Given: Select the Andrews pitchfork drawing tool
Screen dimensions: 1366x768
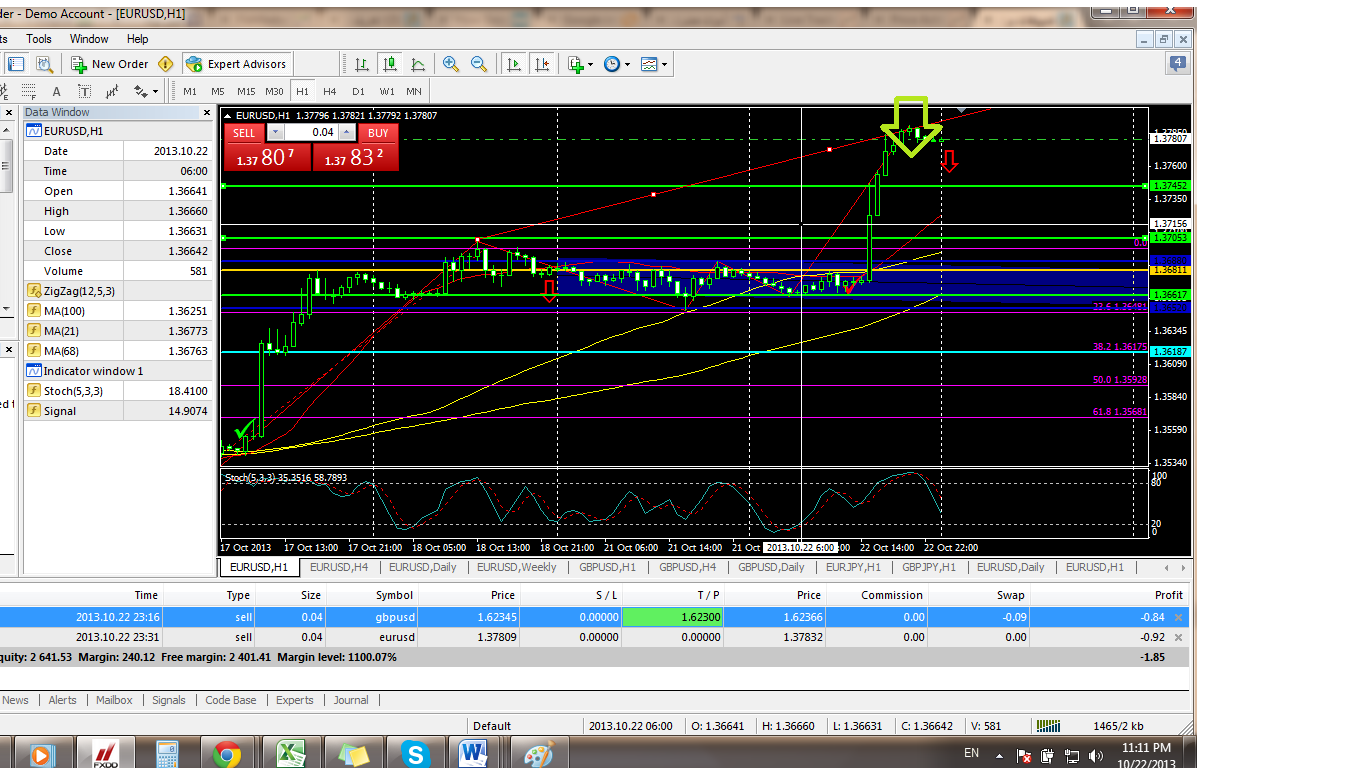Looking at the screenshot, I should click(112, 91).
